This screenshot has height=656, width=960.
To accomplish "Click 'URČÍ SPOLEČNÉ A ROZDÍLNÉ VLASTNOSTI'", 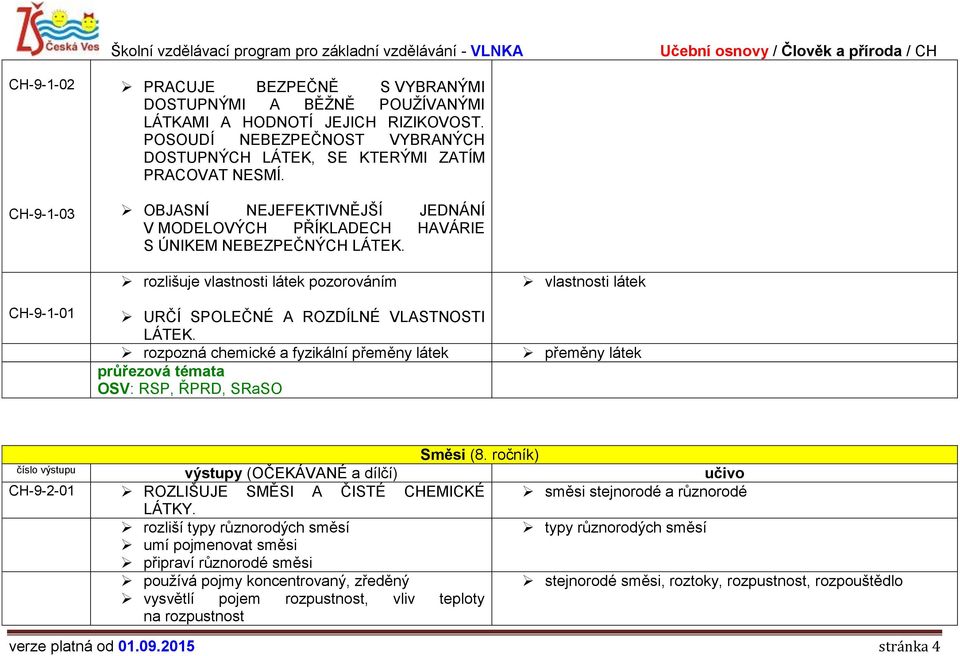I will [314, 317].
